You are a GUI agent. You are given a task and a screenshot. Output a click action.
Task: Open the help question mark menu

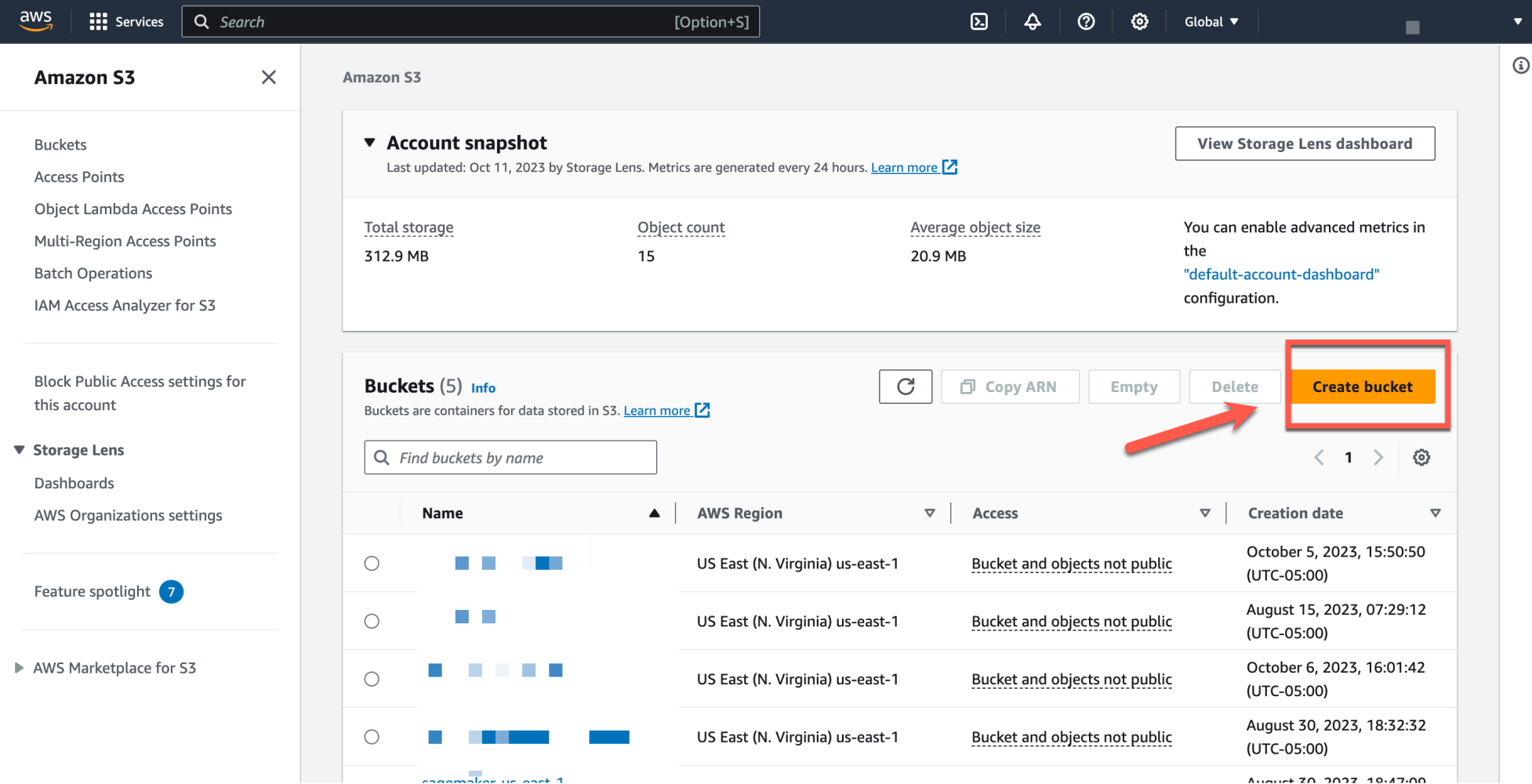pyautogui.click(x=1086, y=22)
